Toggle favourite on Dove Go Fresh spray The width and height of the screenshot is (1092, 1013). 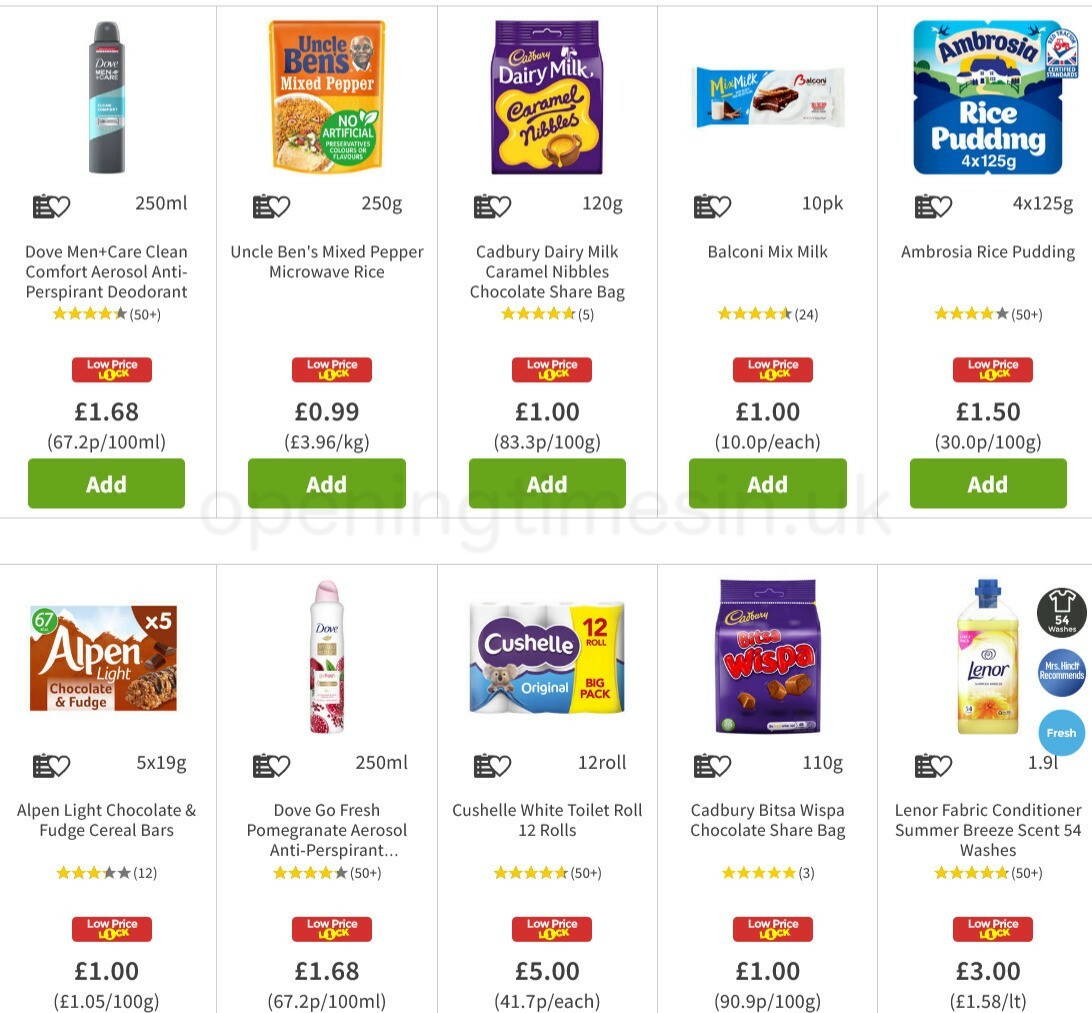point(282,765)
